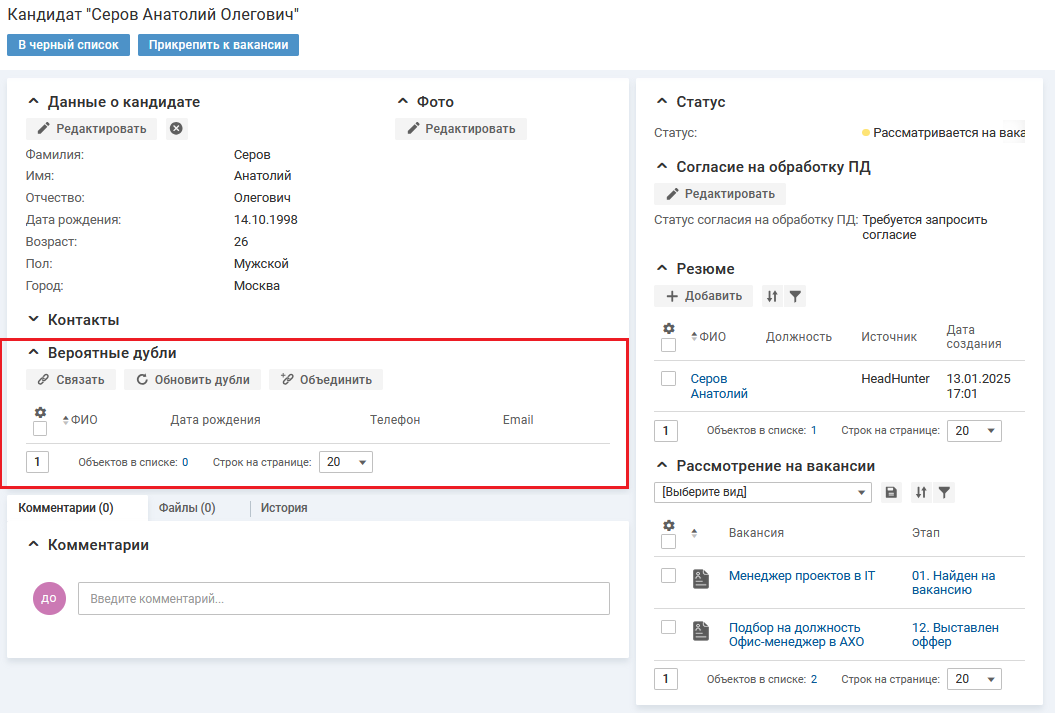
Task: Check the Серов Анатолий resume row checkbox
Action: point(669,379)
